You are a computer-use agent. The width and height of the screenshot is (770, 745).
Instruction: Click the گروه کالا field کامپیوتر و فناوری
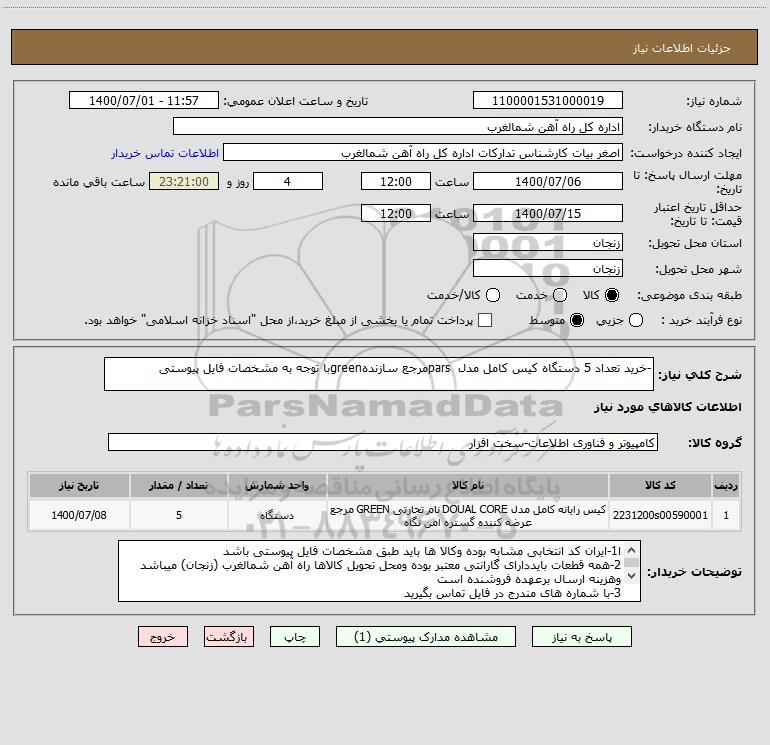[x=383, y=442]
